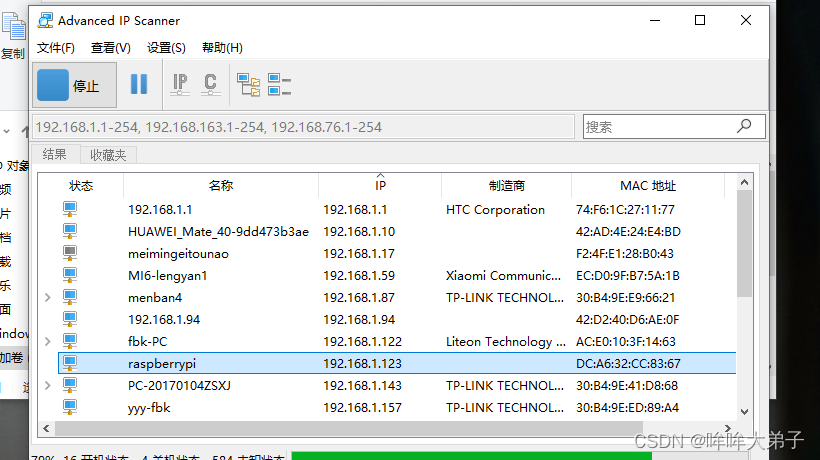Screen dimensions: 820x460
Task: Click MAC address 74:F6:1C:27:11:77
Action: [625, 210]
